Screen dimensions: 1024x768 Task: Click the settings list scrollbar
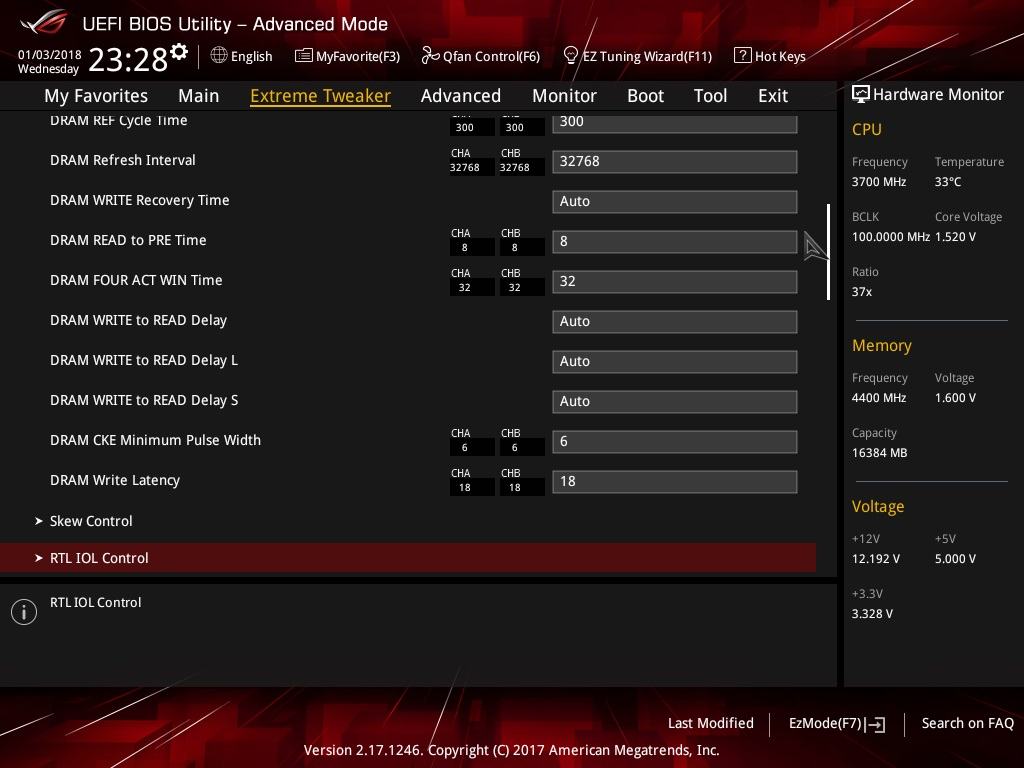[828, 252]
